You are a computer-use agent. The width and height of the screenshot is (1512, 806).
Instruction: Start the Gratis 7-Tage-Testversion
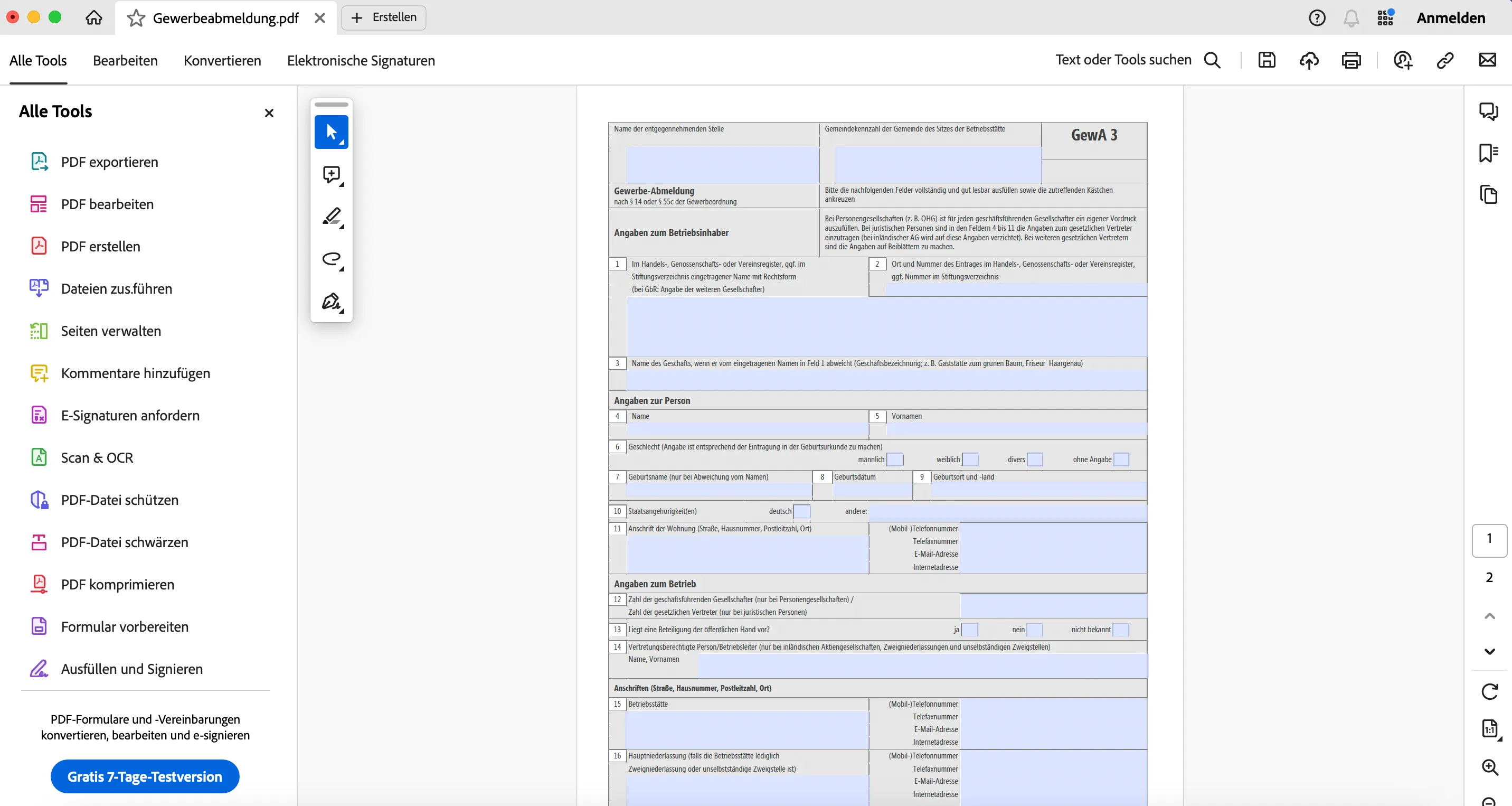145,776
